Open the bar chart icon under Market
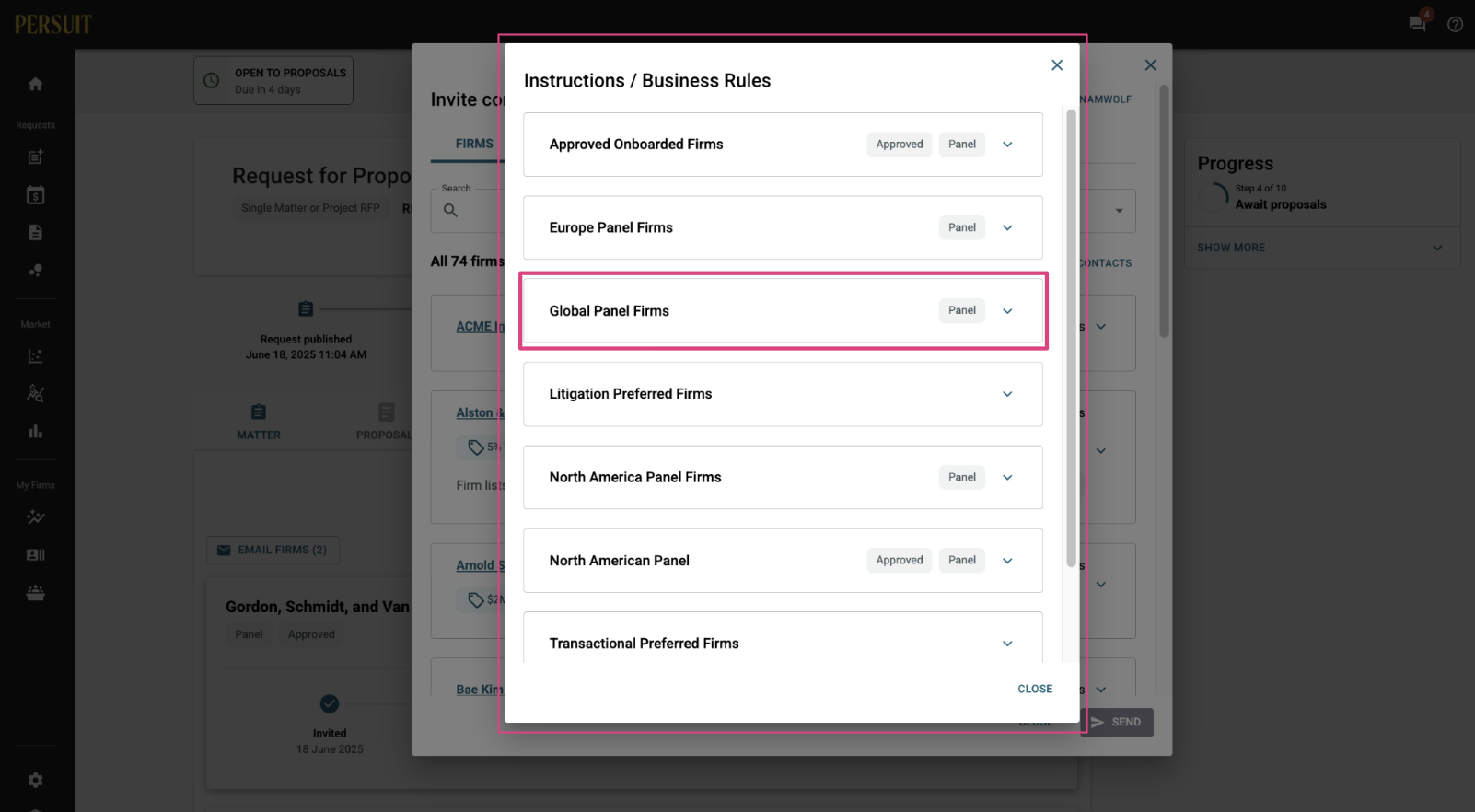This screenshot has width=1475, height=812. pos(35,431)
